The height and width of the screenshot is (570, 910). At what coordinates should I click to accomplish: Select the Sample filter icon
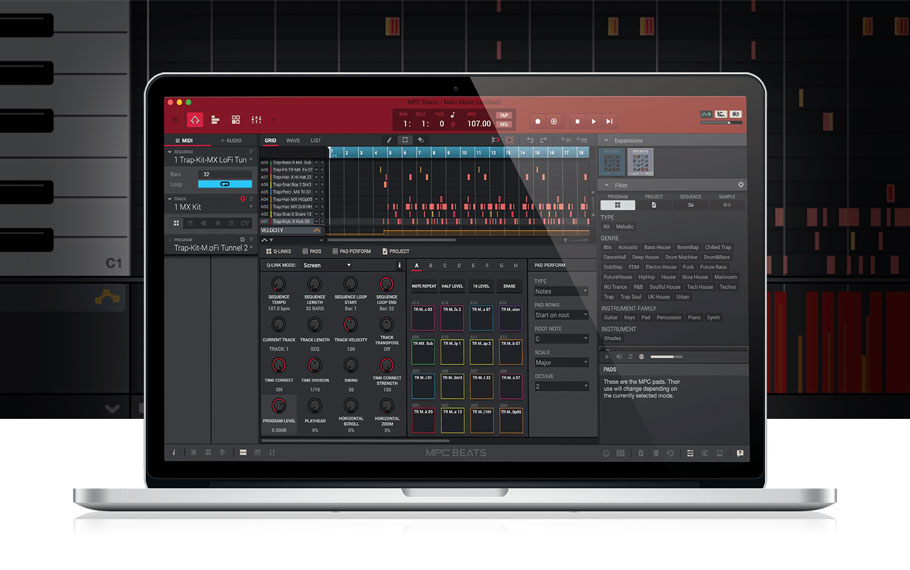click(x=727, y=205)
